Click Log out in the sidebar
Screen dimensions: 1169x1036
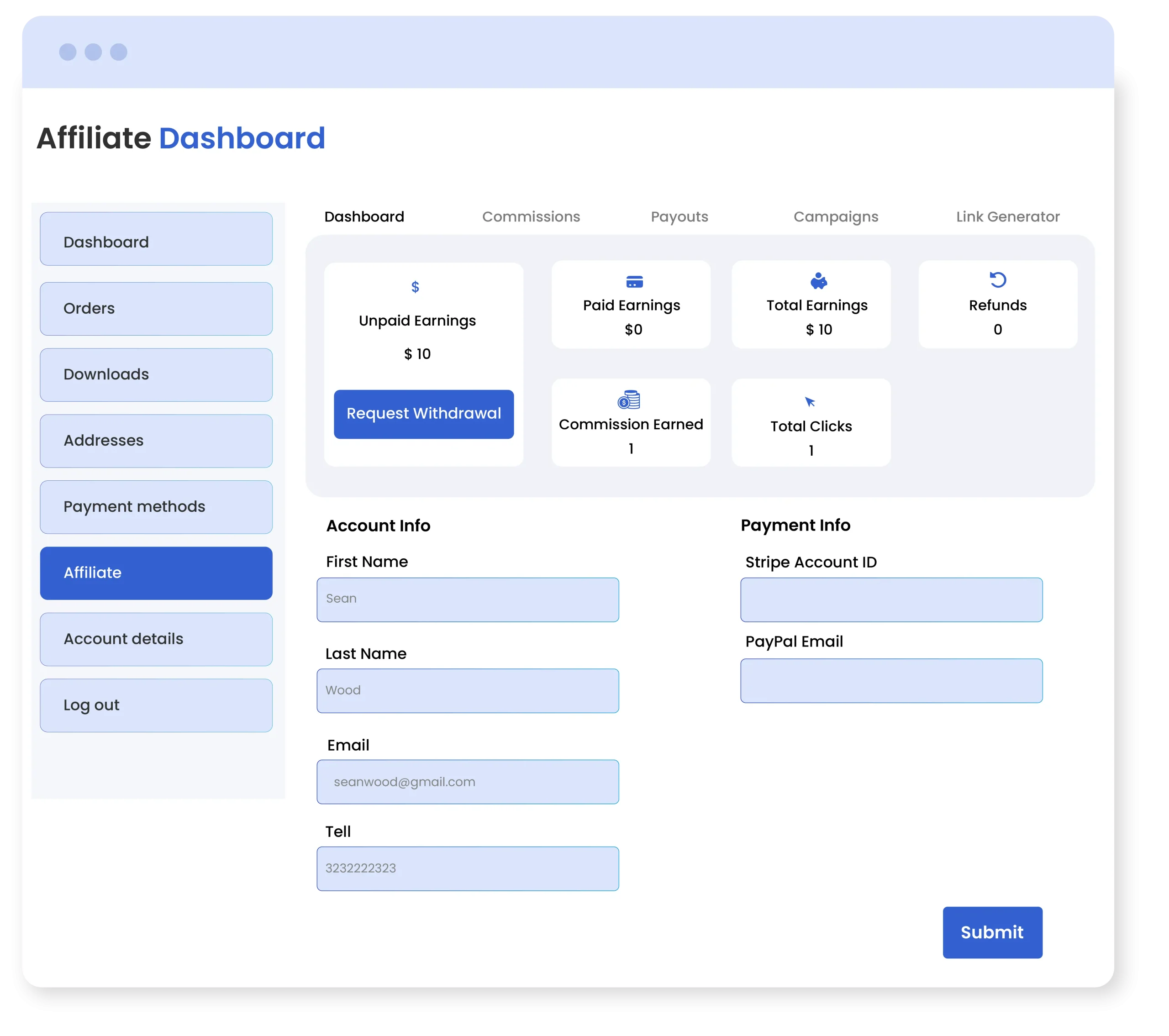tap(156, 705)
